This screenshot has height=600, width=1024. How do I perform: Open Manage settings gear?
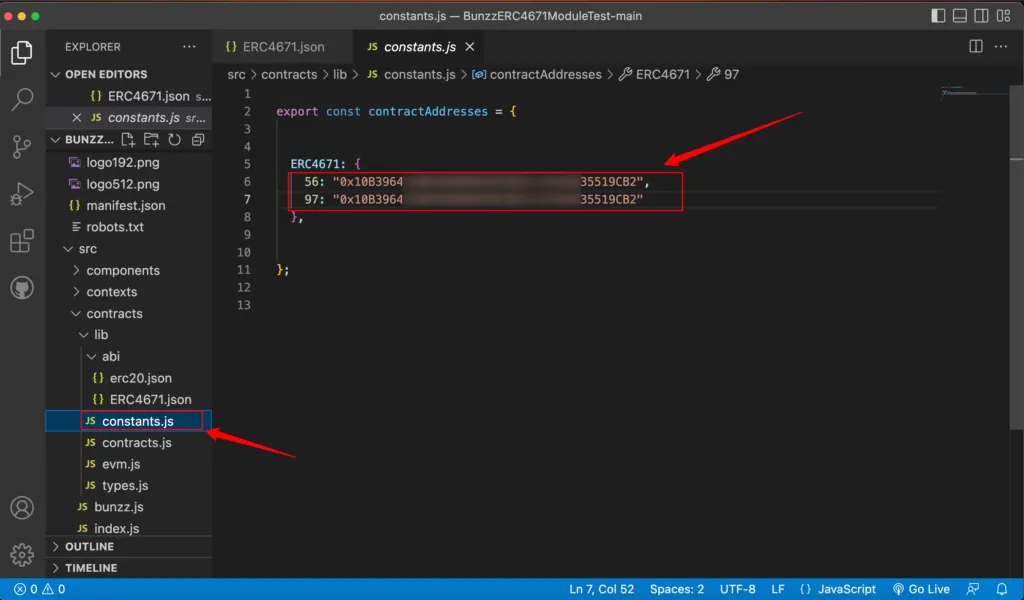(22, 554)
